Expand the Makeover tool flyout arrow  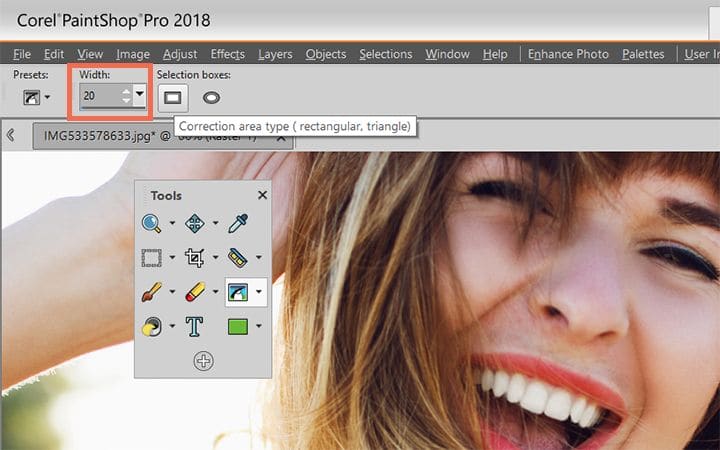point(259,257)
